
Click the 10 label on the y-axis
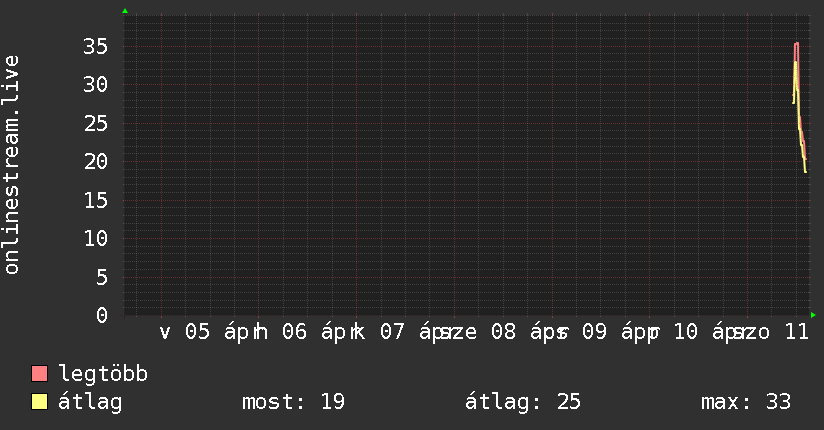click(x=95, y=238)
